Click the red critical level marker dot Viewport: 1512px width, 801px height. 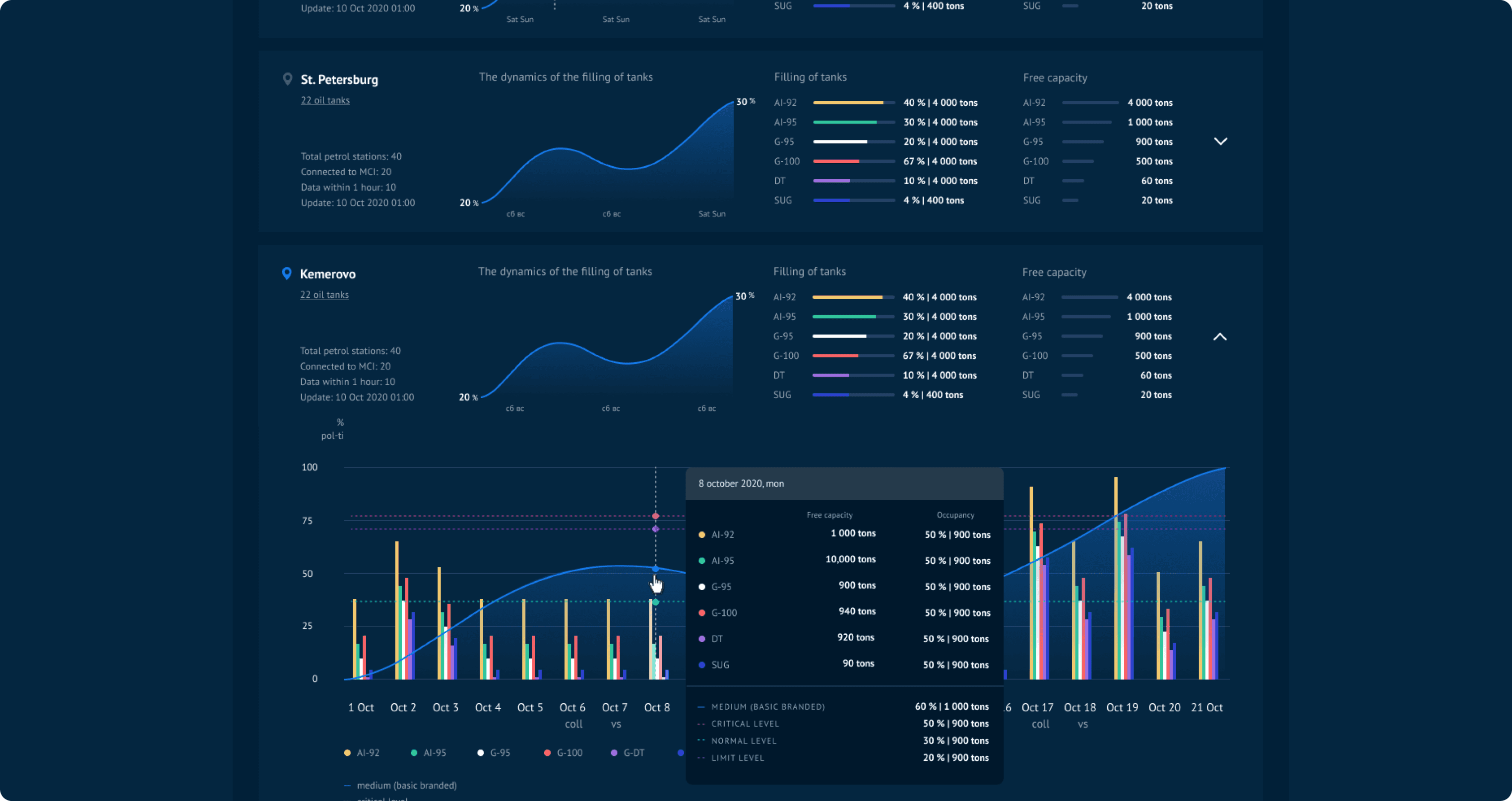(656, 516)
